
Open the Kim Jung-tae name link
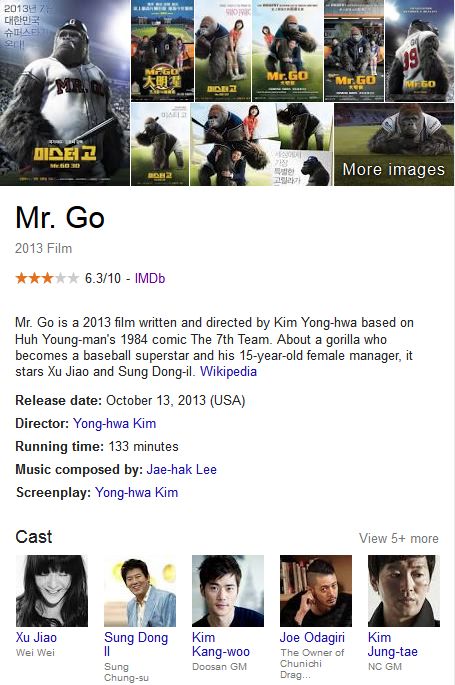click(393, 644)
